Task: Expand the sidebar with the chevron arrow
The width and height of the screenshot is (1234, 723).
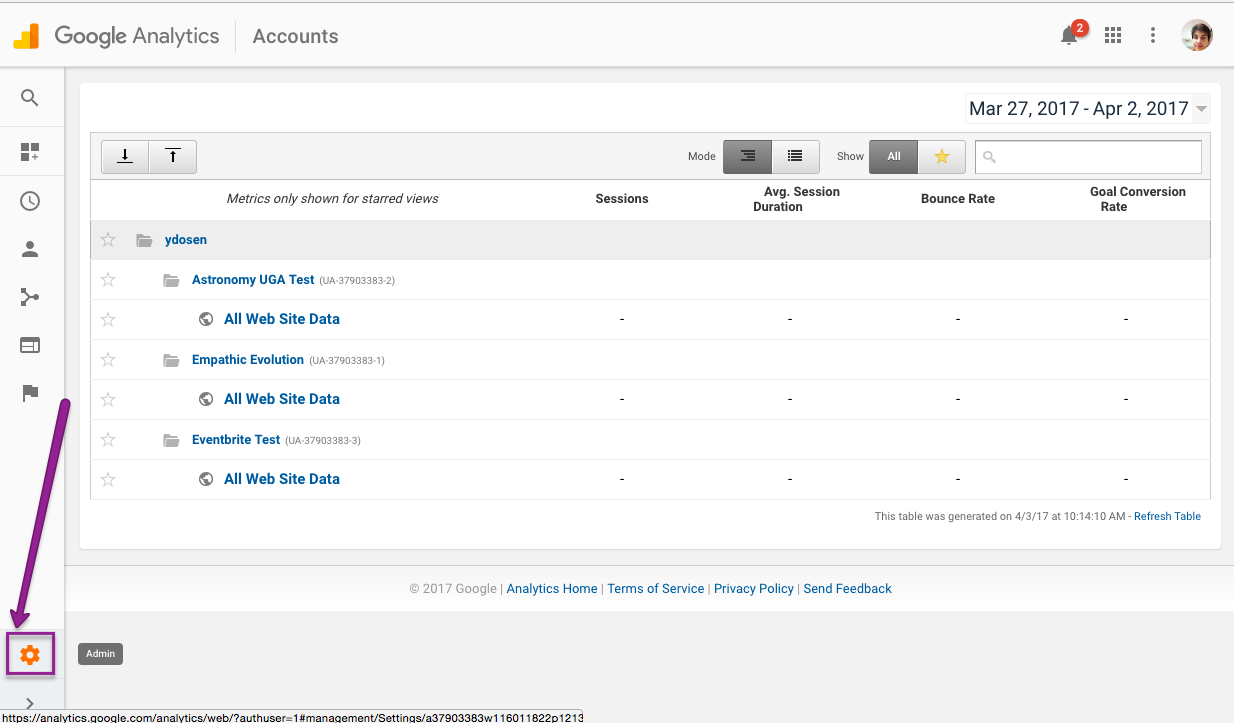Action: point(30,703)
